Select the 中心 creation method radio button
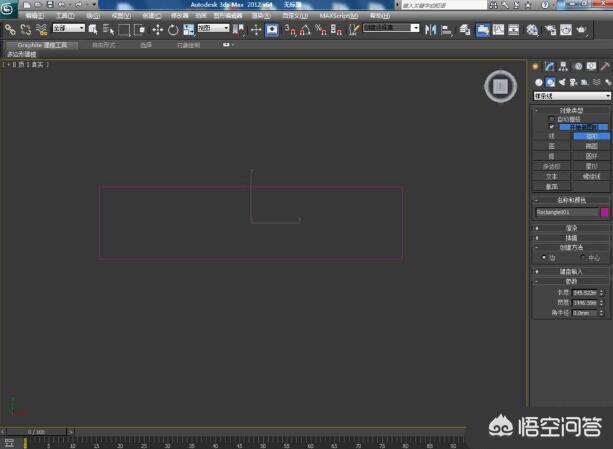This screenshot has height=449, width=613. point(582,257)
